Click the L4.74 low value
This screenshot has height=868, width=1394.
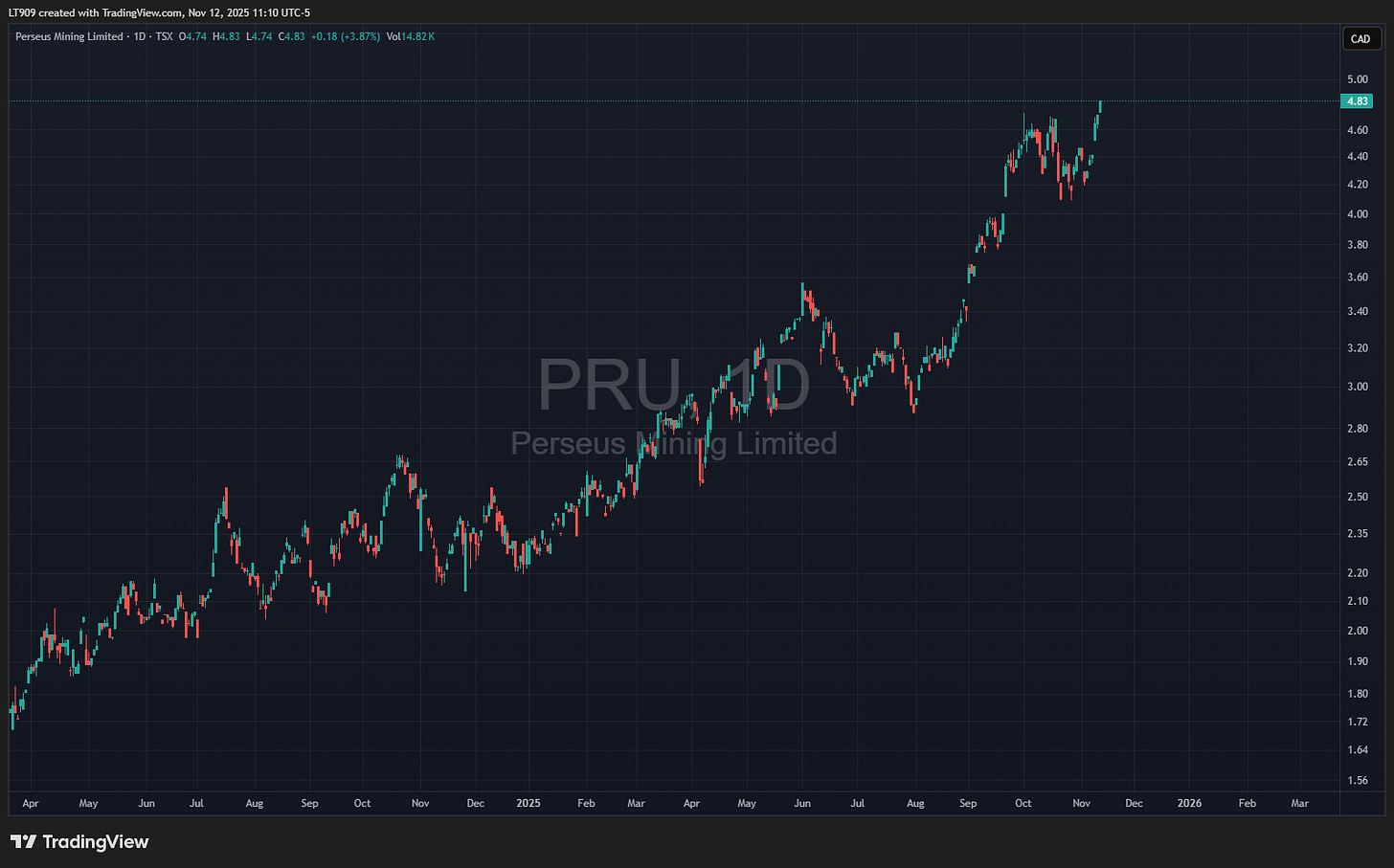tap(259, 36)
